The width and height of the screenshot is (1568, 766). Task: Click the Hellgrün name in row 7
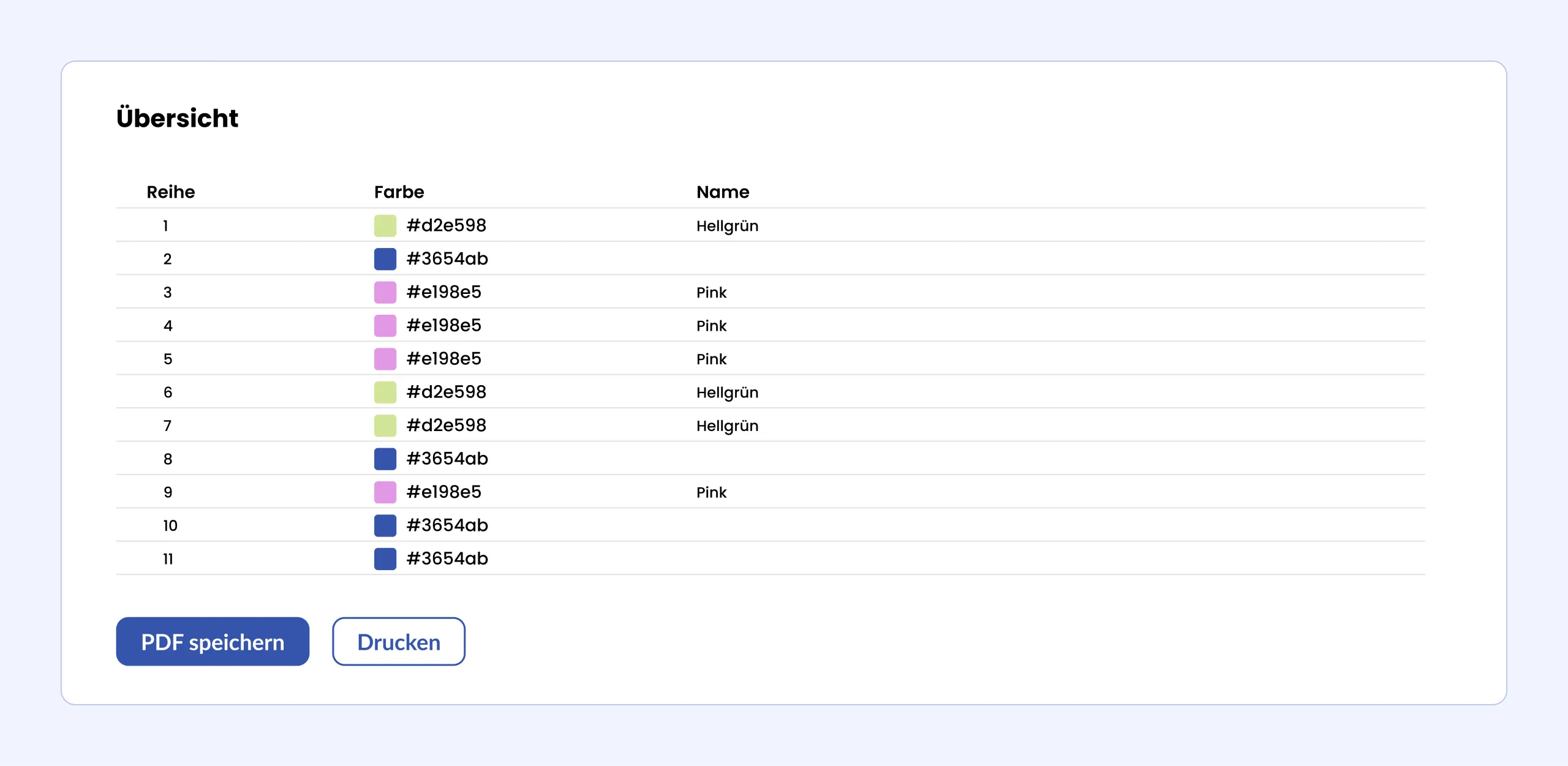(x=728, y=426)
